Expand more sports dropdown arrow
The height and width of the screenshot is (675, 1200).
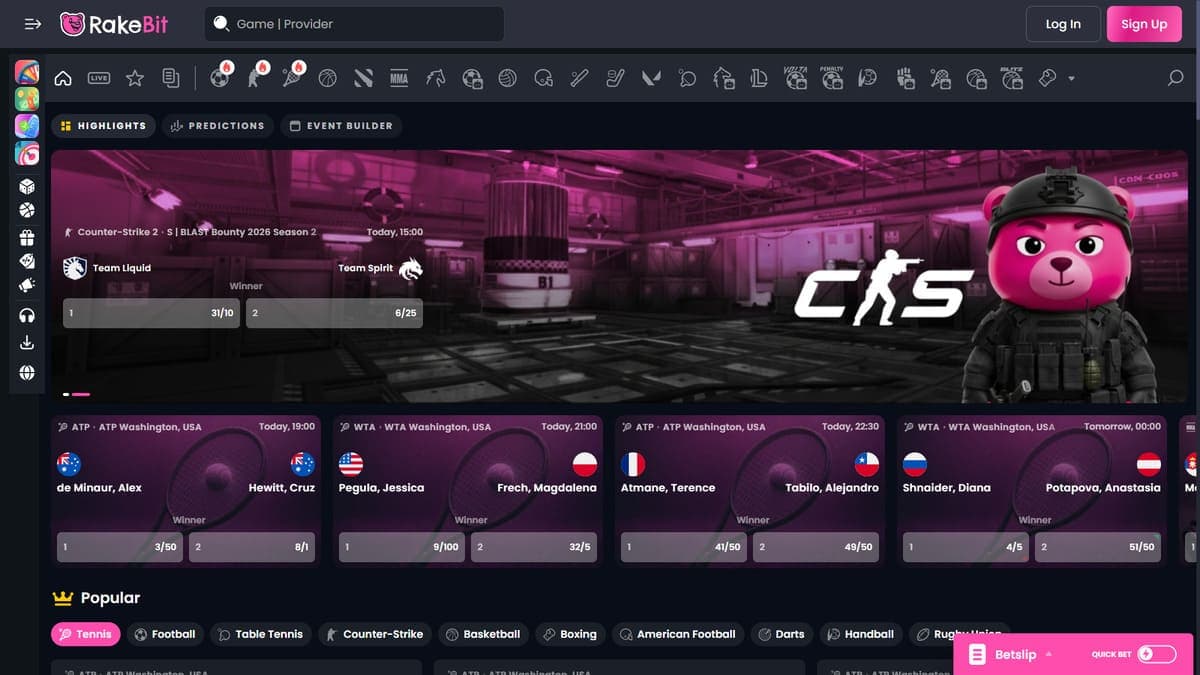1072,78
